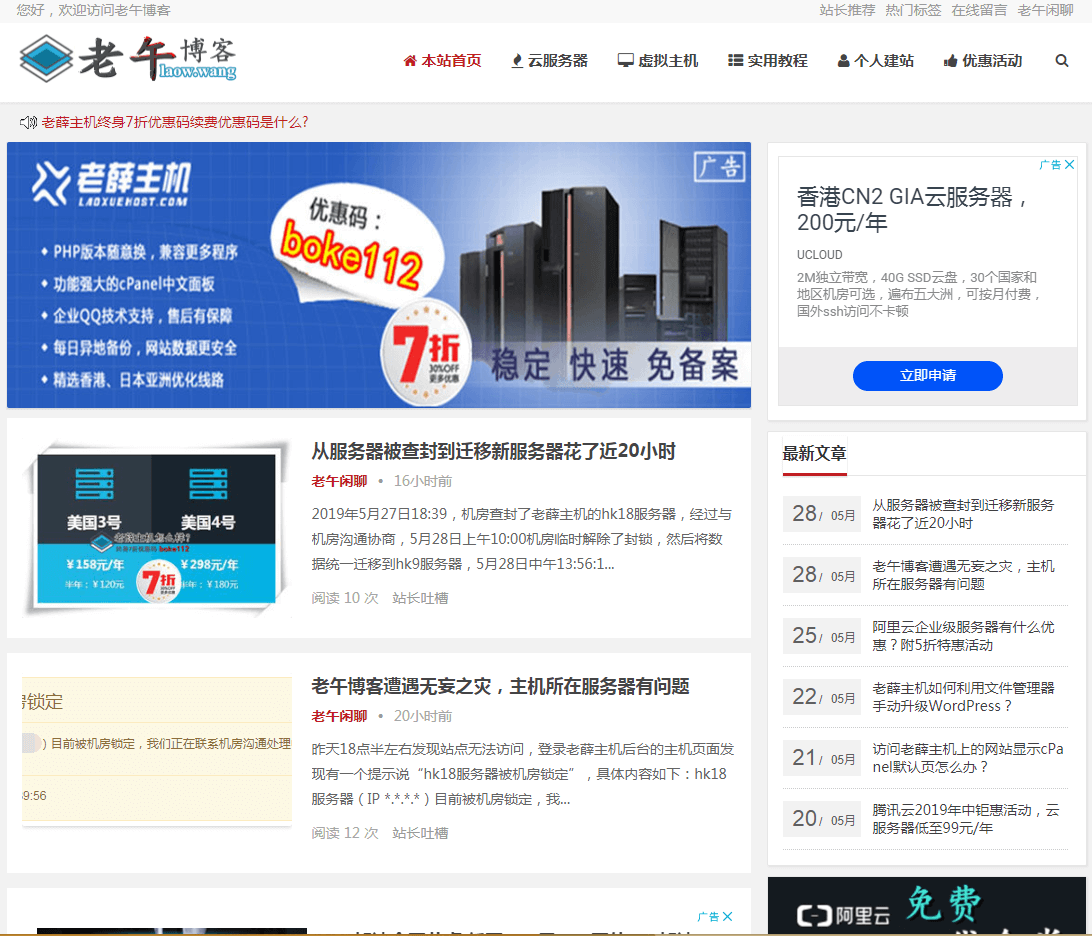Open the search magnifier icon in navigation
This screenshot has height=936, width=1092.
[x=1061, y=61]
